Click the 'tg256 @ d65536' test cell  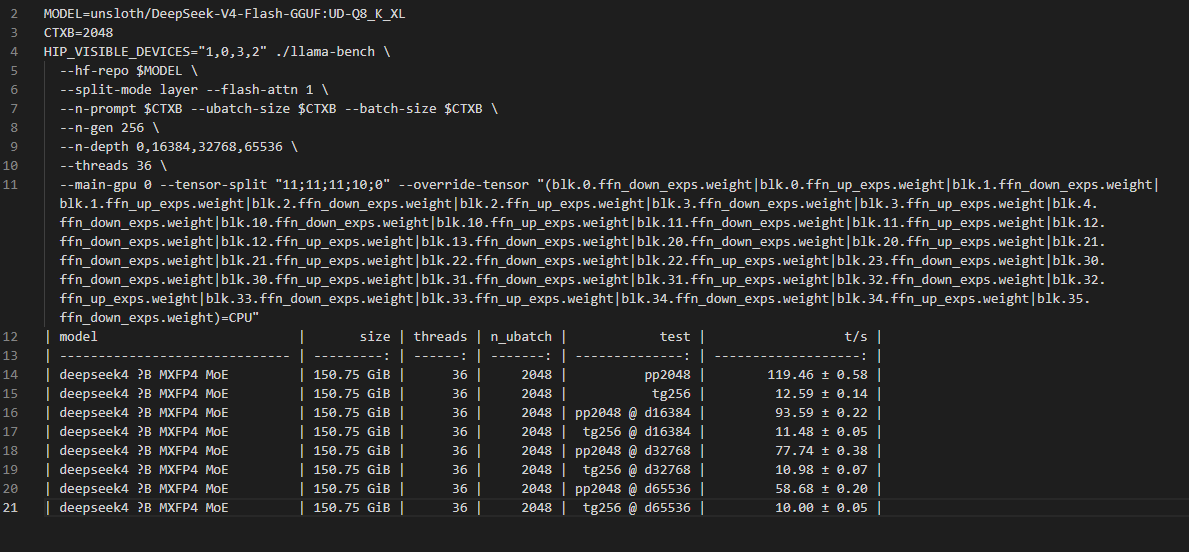637,507
